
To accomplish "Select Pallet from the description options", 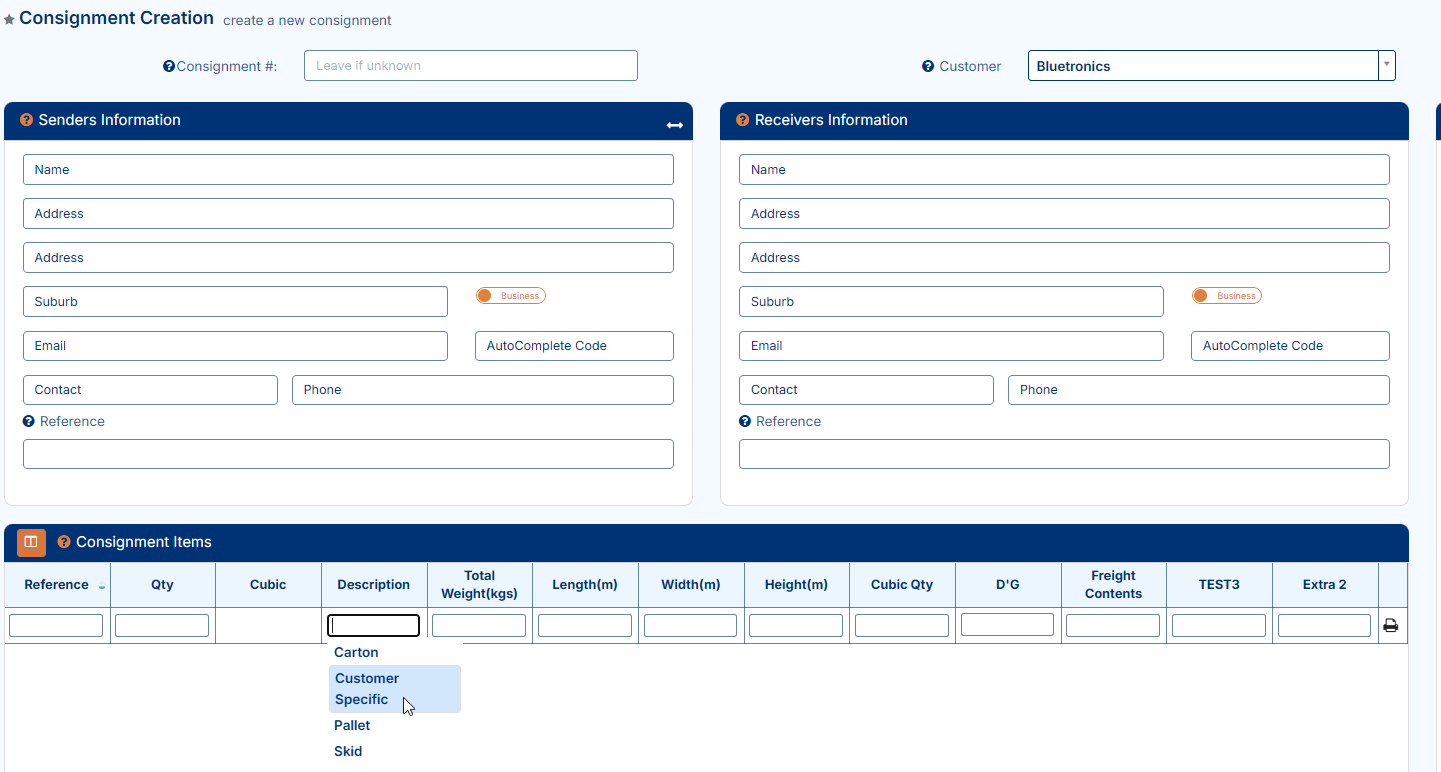I will [x=352, y=725].
